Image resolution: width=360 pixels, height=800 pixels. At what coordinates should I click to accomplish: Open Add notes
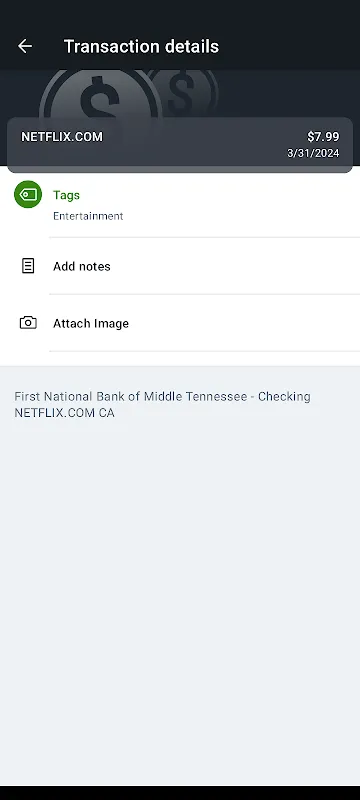[82, 266]
